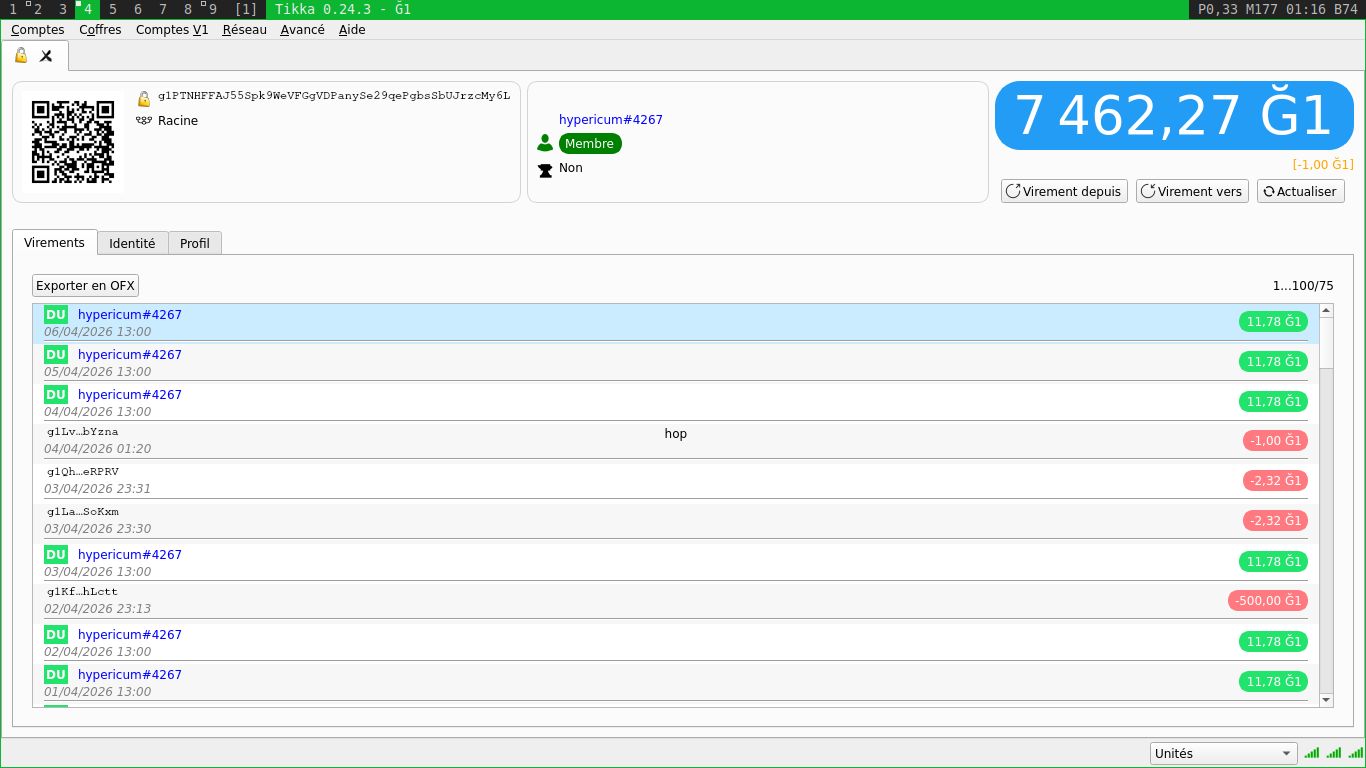Open the Comptes menu
The width and height of the screenshot is (1366, 768).
(38, 30)
